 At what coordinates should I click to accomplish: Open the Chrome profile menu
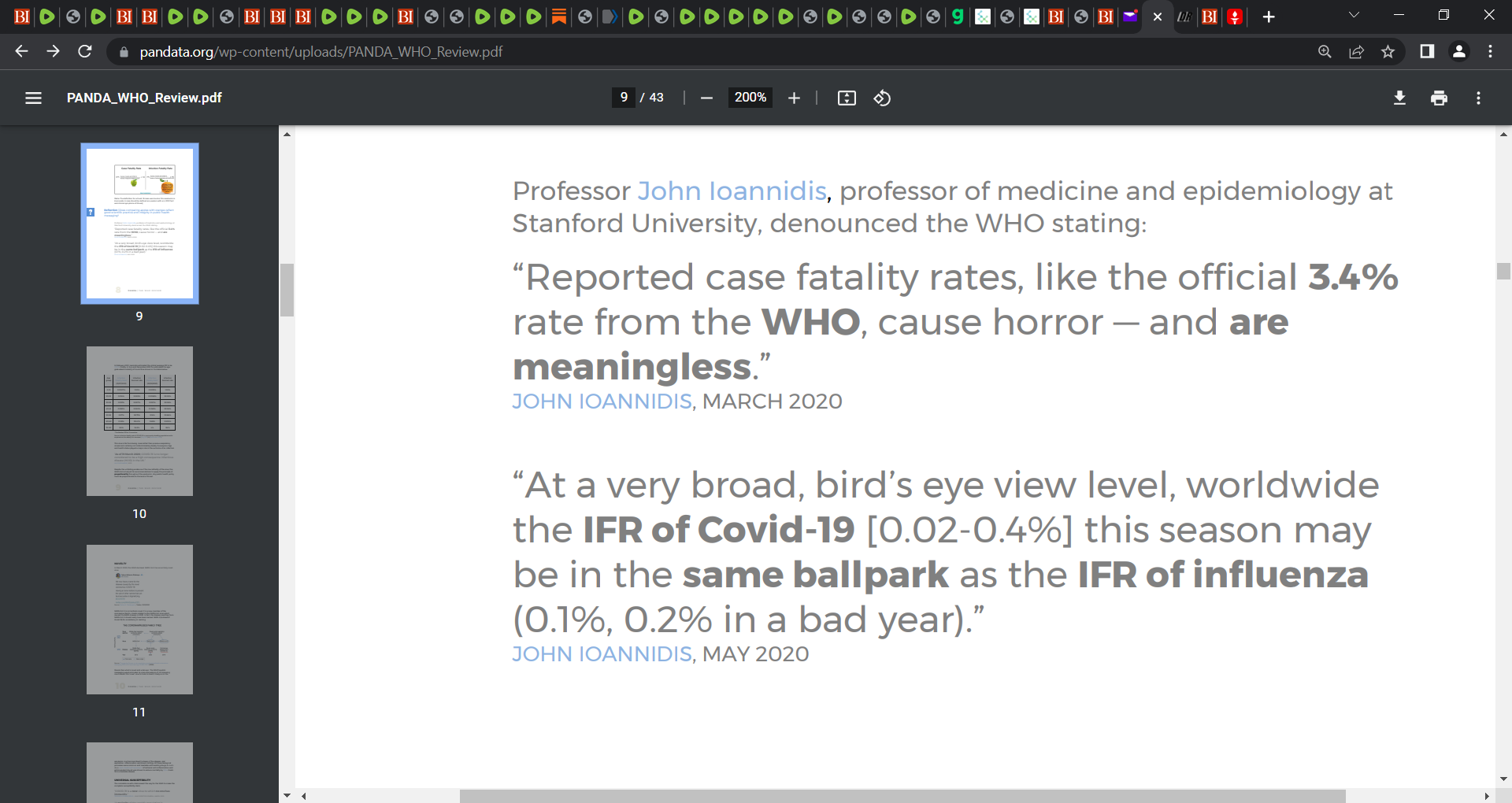click(x=1458, y=51)
